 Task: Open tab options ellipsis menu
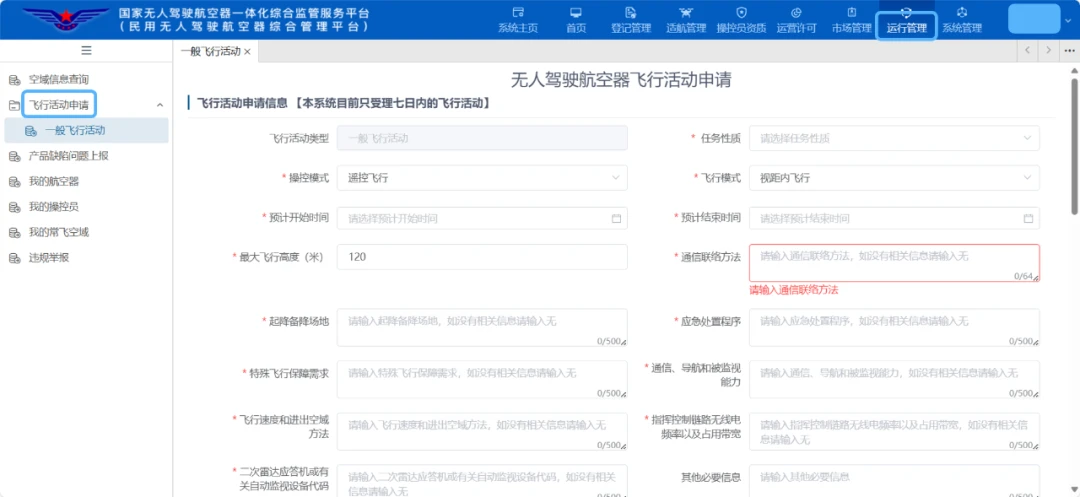(x=1069, y=50)
